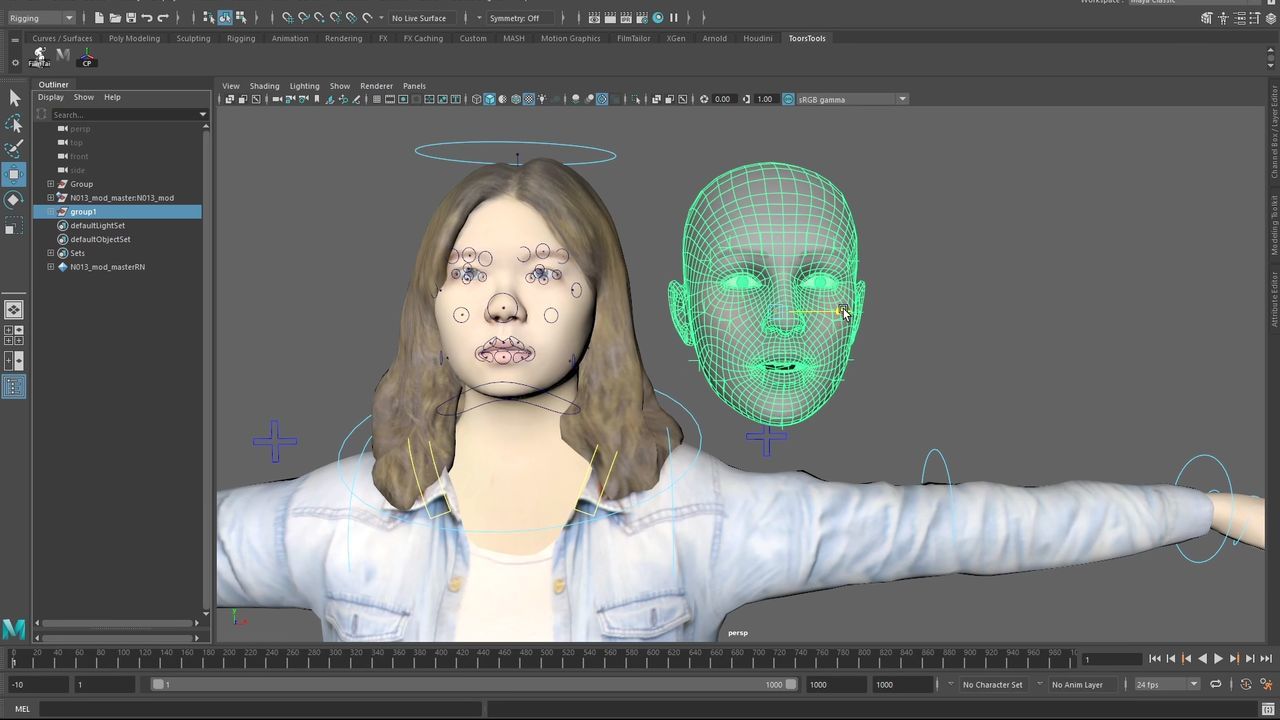The image size is (1280, 720).
Task: Toggle playback loop mode button
Action: pos(1215,685)
